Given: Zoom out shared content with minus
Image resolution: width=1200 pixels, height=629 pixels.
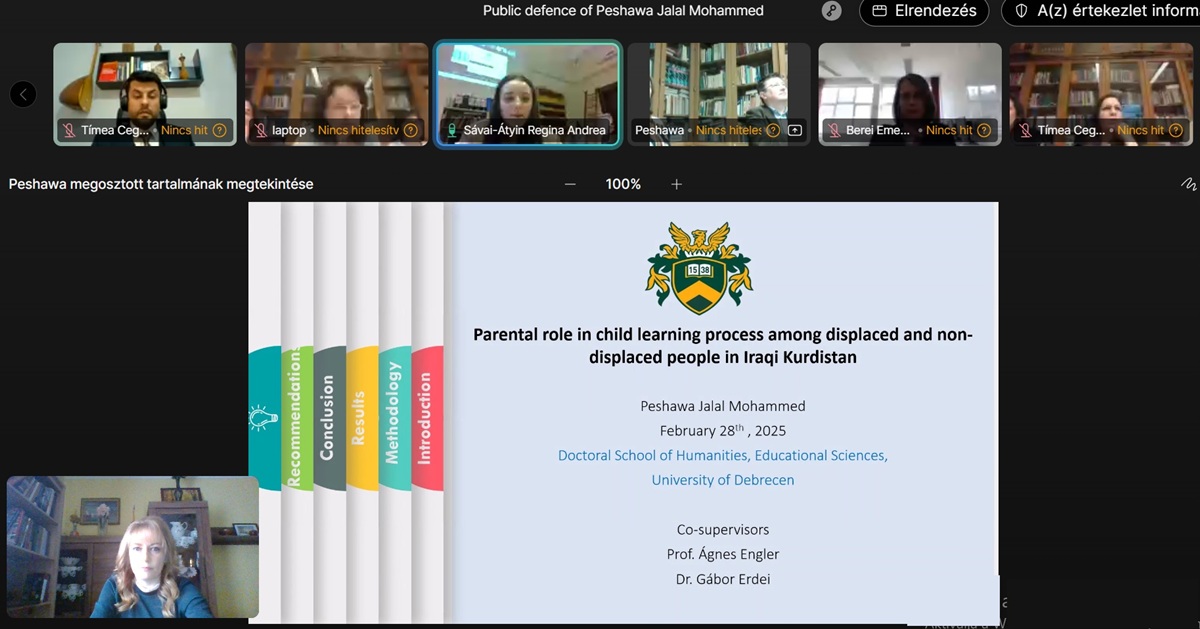Looking at the screenshot, I should coord(570,184).
